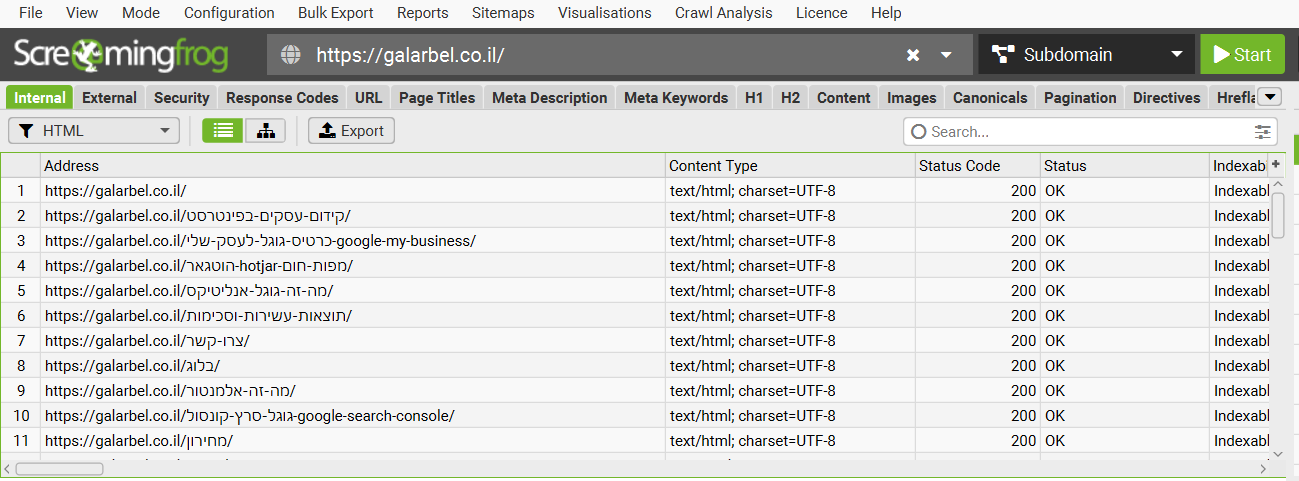Switch to the Security tab
1299x481 pixels.
click(182, 98)
